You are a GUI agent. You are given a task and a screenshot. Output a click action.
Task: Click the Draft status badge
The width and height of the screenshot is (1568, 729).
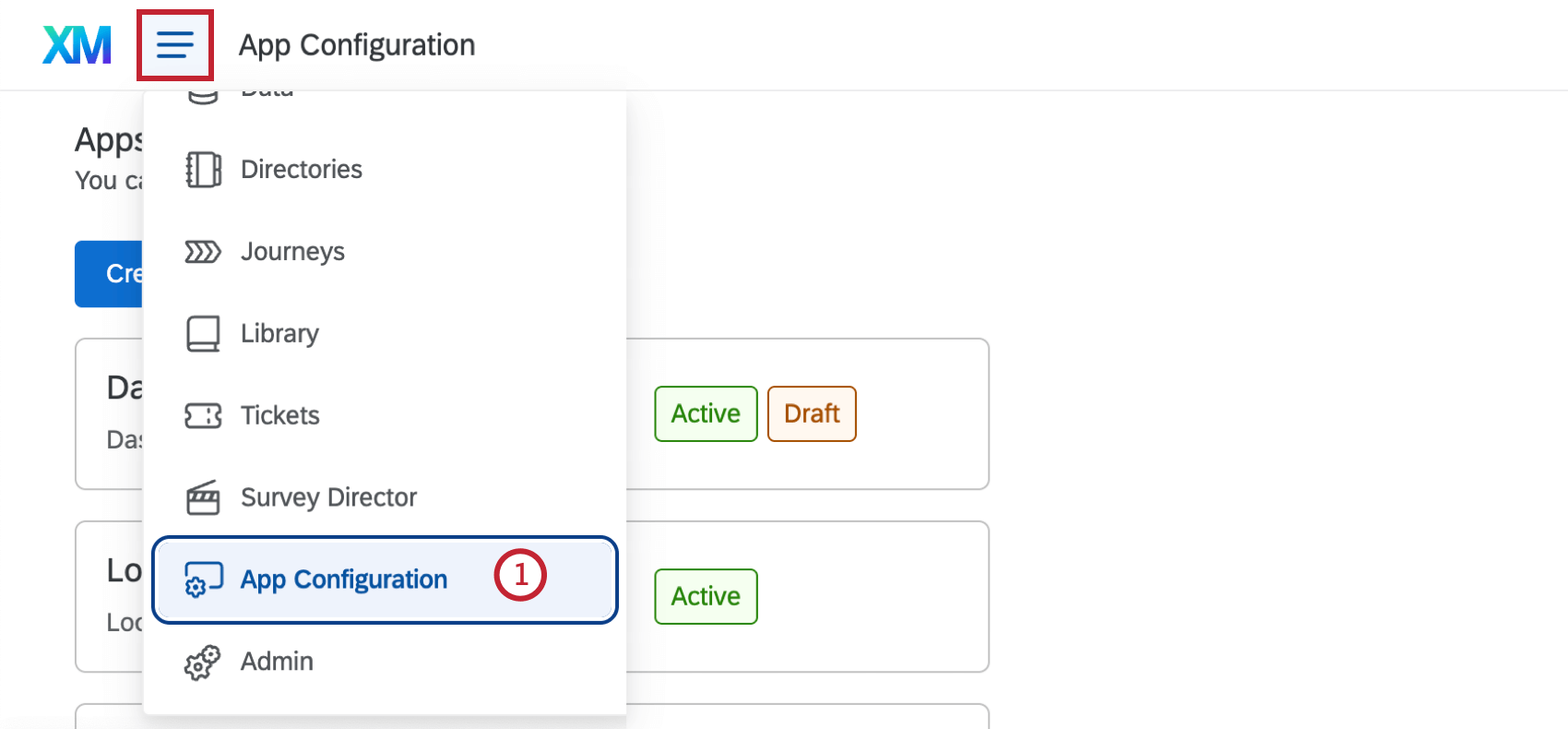(x=811, y=413)
